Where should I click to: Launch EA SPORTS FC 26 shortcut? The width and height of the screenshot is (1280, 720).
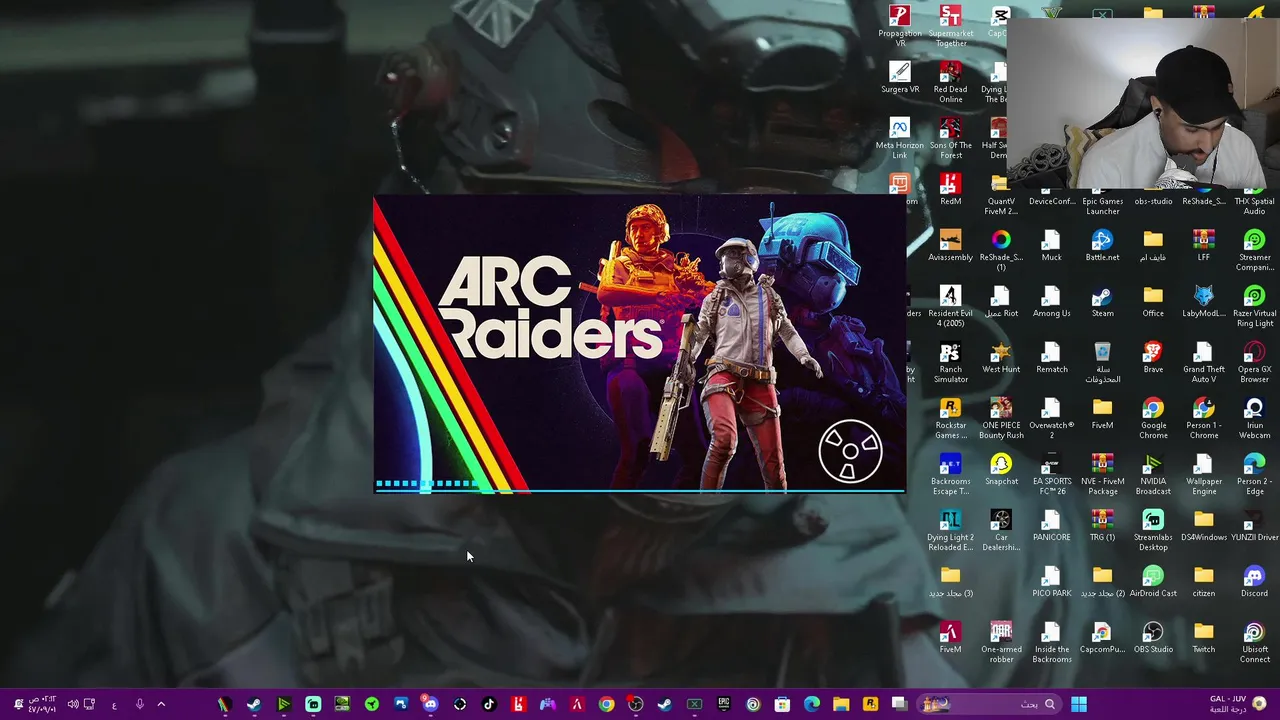(x=1051, y=473)
